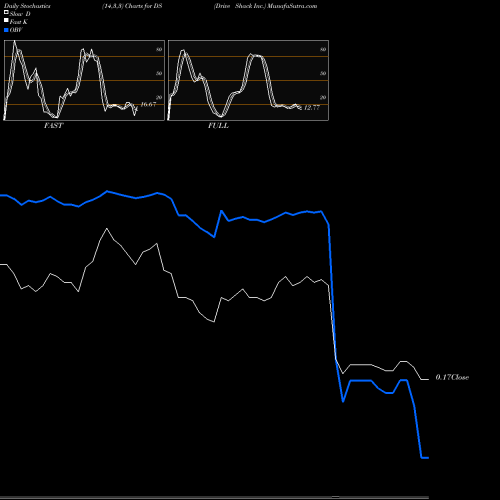Viewport: 500px width, 500px height.
Task: Click the 'Slow D' legend text
Action: (20, 14)
